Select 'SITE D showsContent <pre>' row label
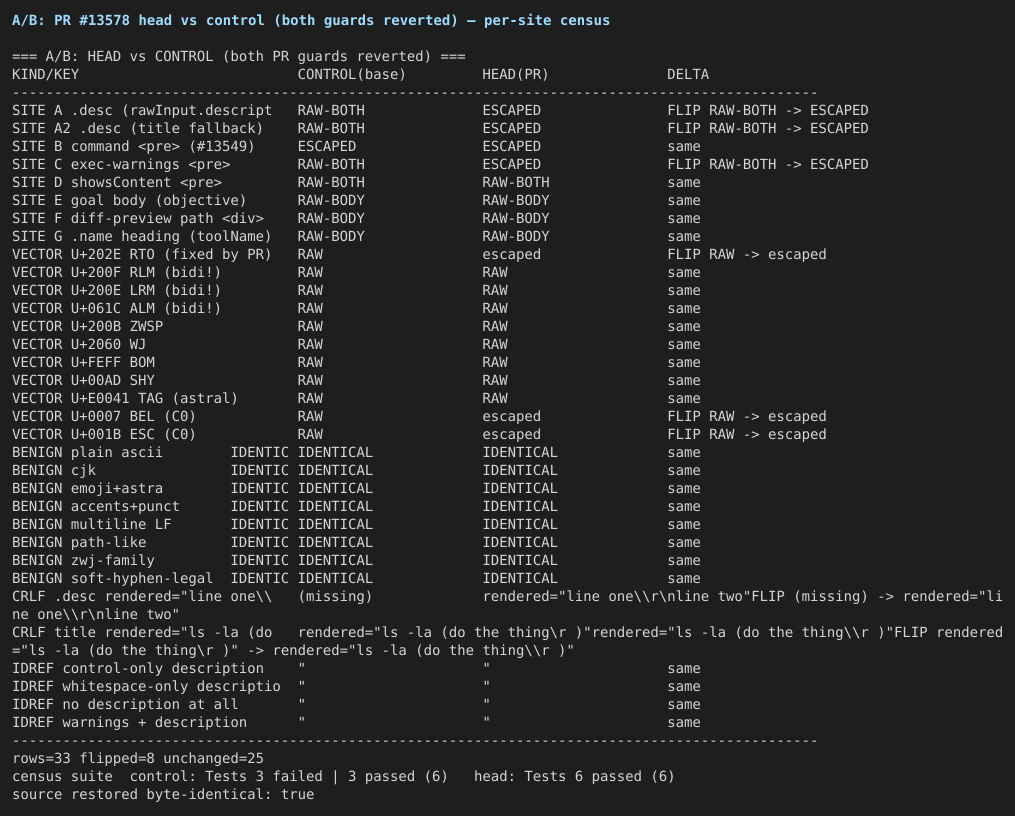1015x816 pixels. point(117,183)
